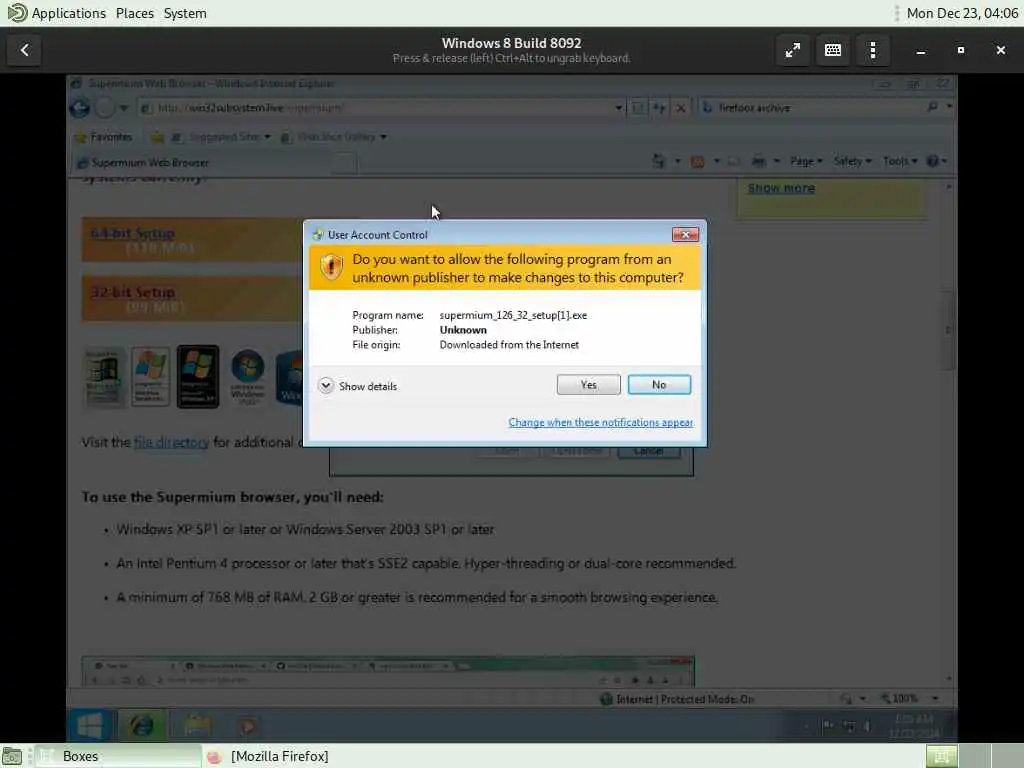1024x768 pixels.
Task: Open the Places menu in top panel
Action: coord(135,13)
